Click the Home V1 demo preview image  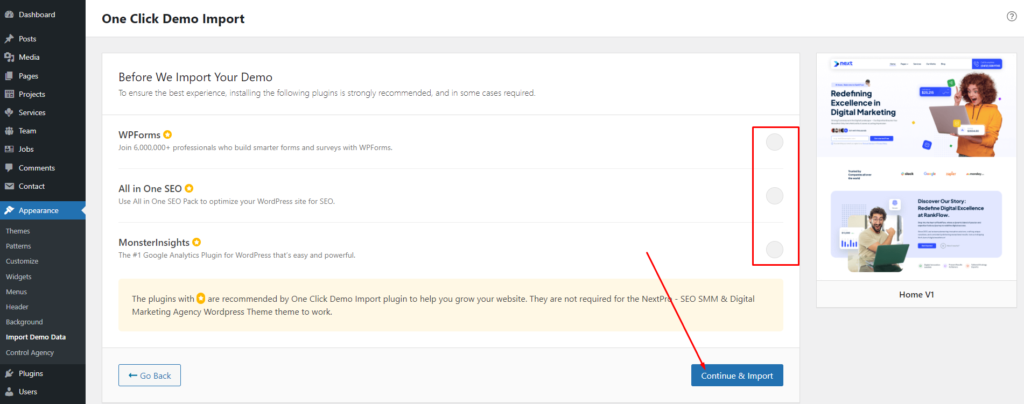pos(915,167)
